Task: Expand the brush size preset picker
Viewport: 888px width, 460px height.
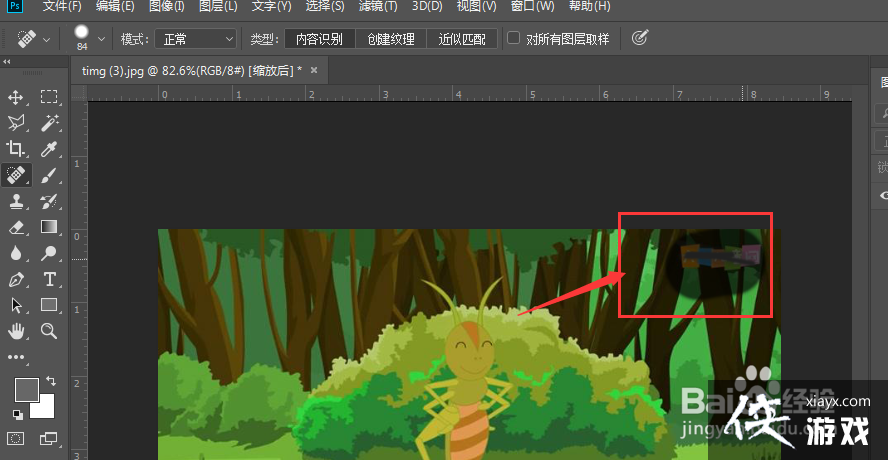Action: 101,39
